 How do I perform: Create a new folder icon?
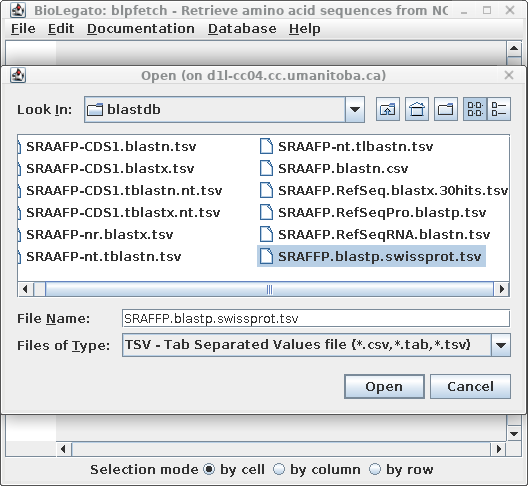446,109
